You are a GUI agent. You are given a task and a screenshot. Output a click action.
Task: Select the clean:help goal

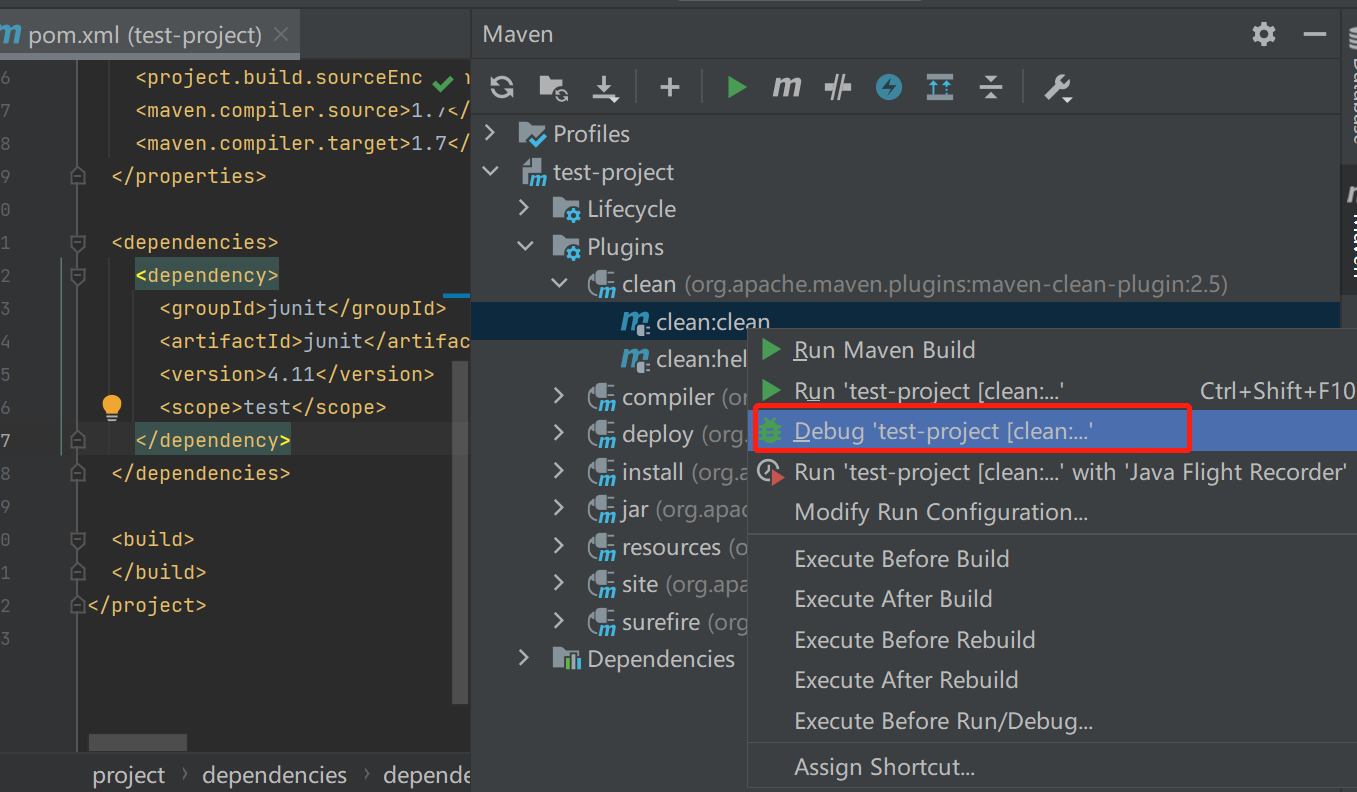pyautogui.click(x=702, y=359)
